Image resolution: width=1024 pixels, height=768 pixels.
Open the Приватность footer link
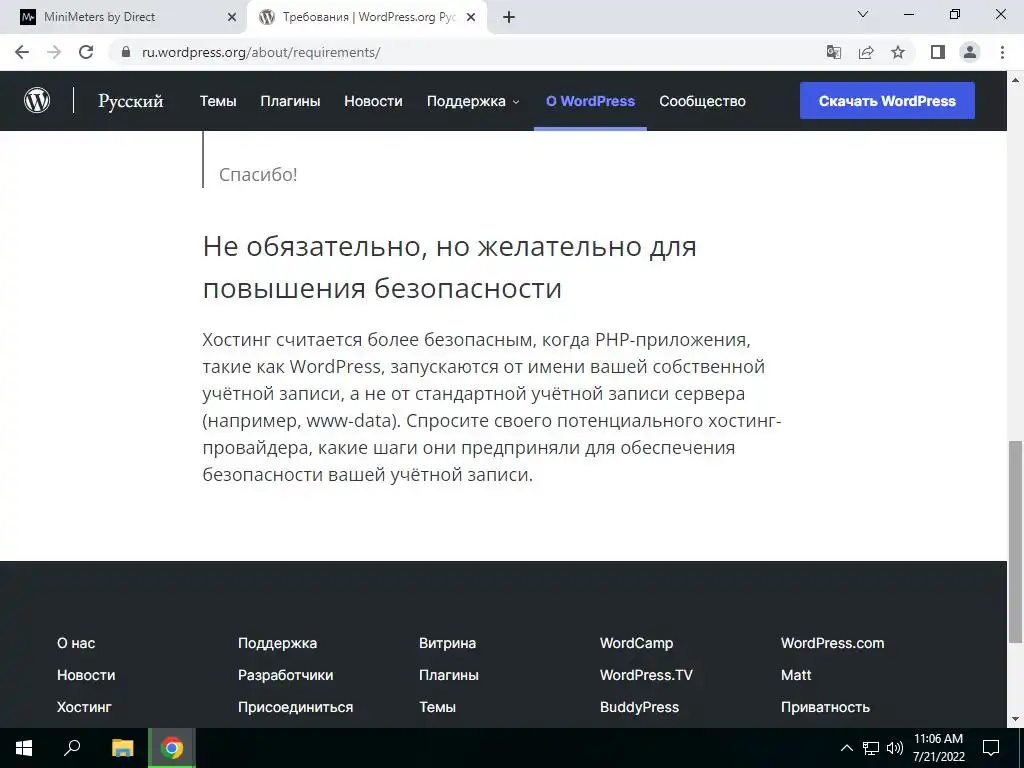click(x=825, y=707)
